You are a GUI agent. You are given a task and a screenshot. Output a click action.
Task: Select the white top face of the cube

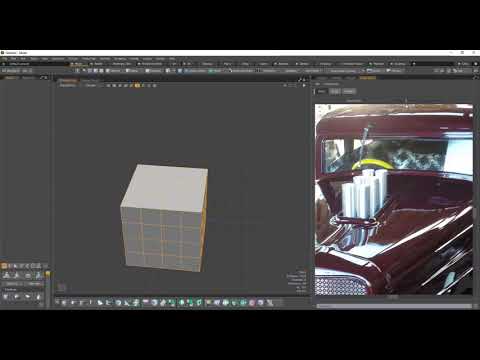click(167, 187)
